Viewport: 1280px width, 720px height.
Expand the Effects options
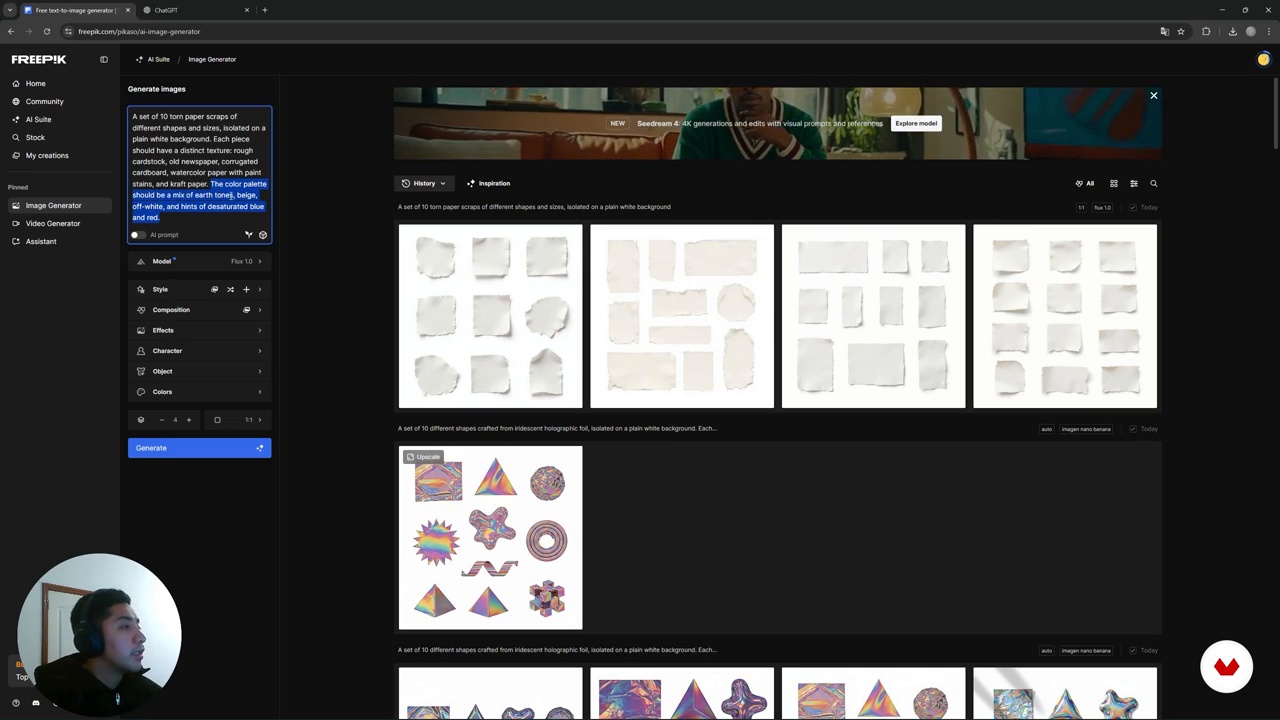[x=199, y=330]
